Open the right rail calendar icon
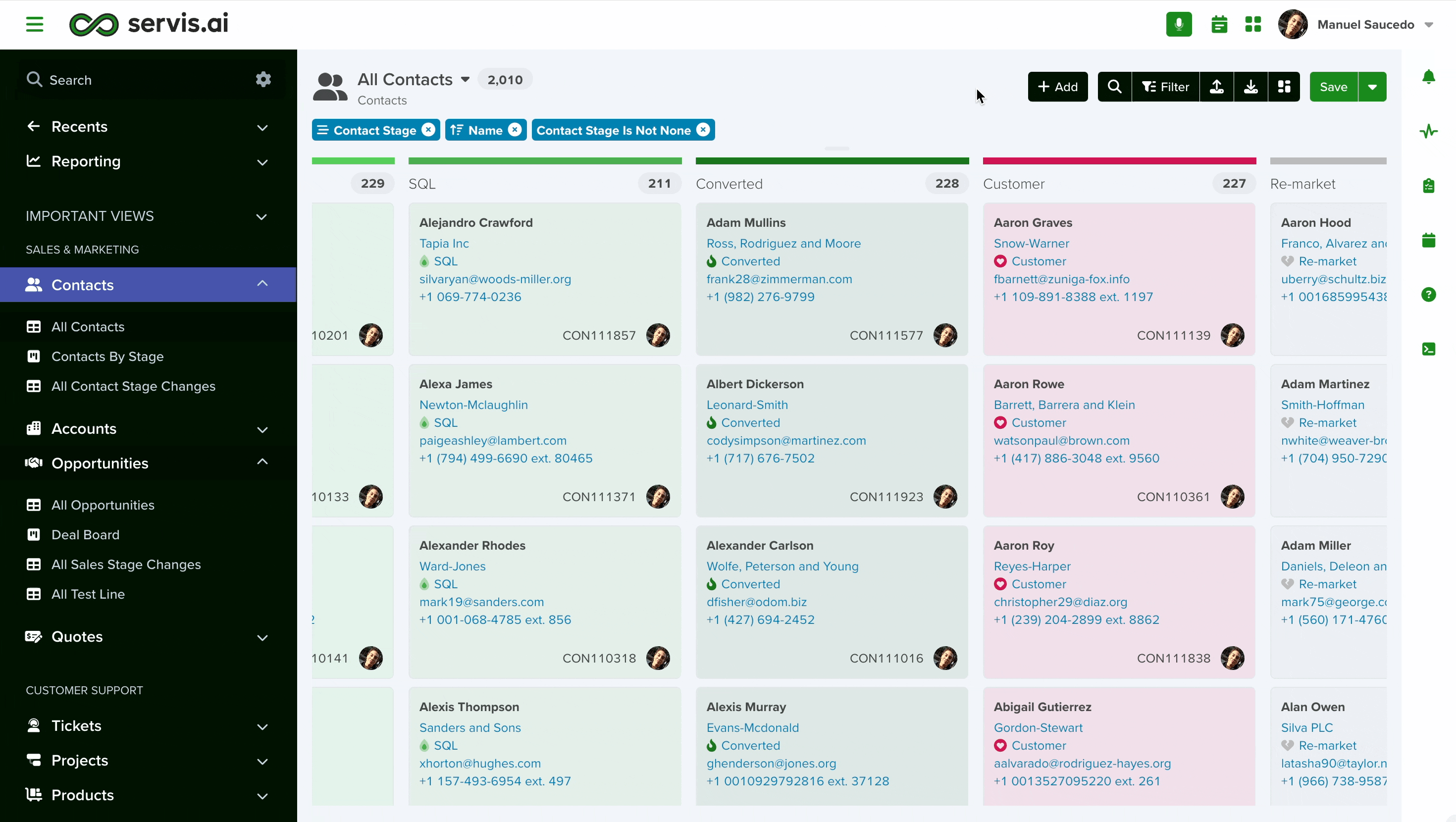Viewport: 1456px width, 822px height. 1428,240
